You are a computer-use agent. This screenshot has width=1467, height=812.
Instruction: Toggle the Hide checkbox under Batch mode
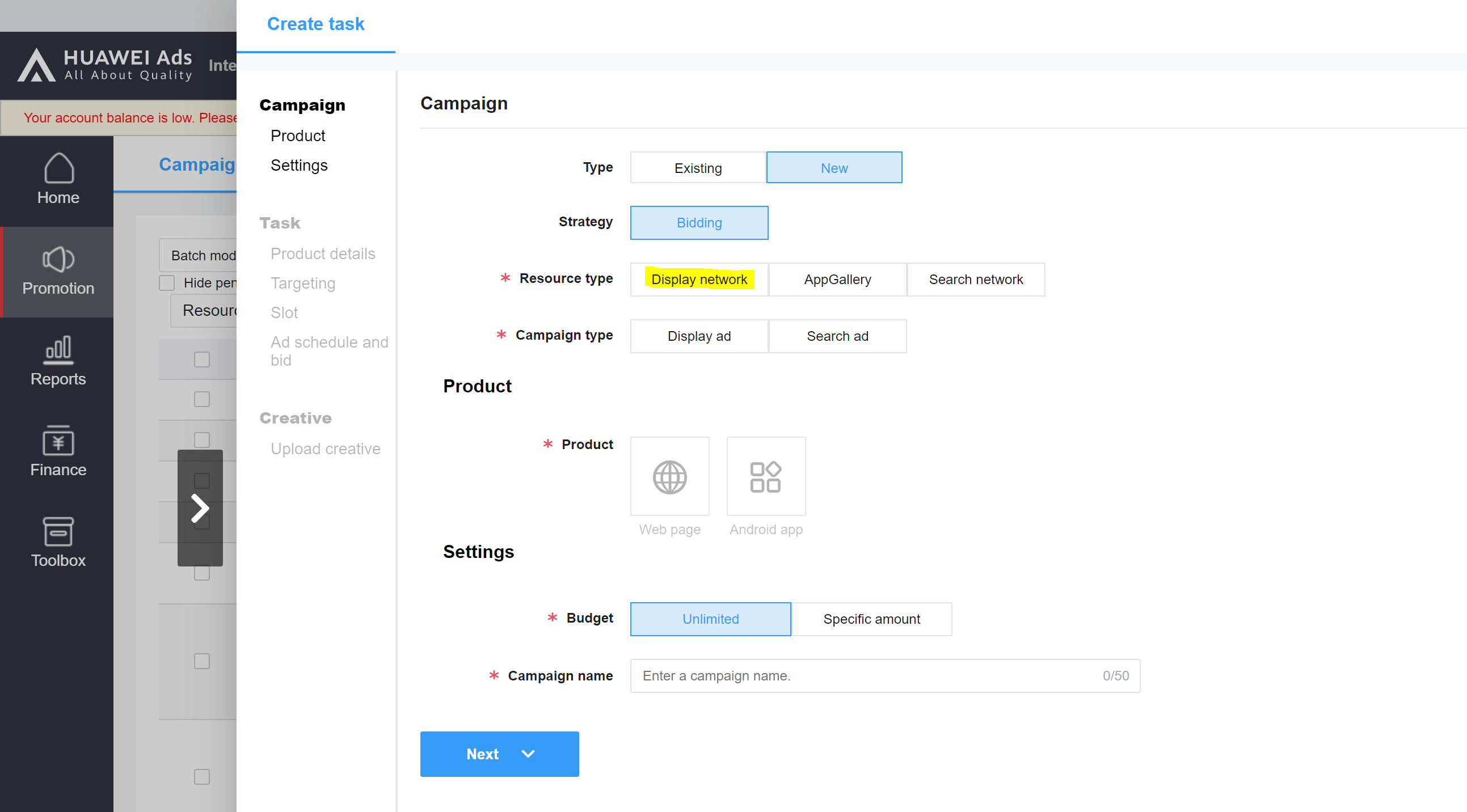167,283
